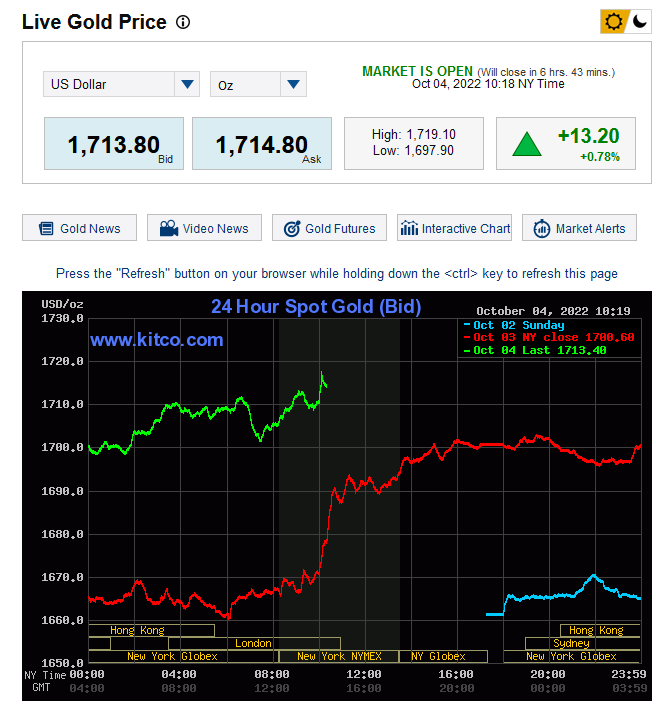This screenshot has width=656, height=706.
Task: Open the Gold Futures button
Action: 329,228
